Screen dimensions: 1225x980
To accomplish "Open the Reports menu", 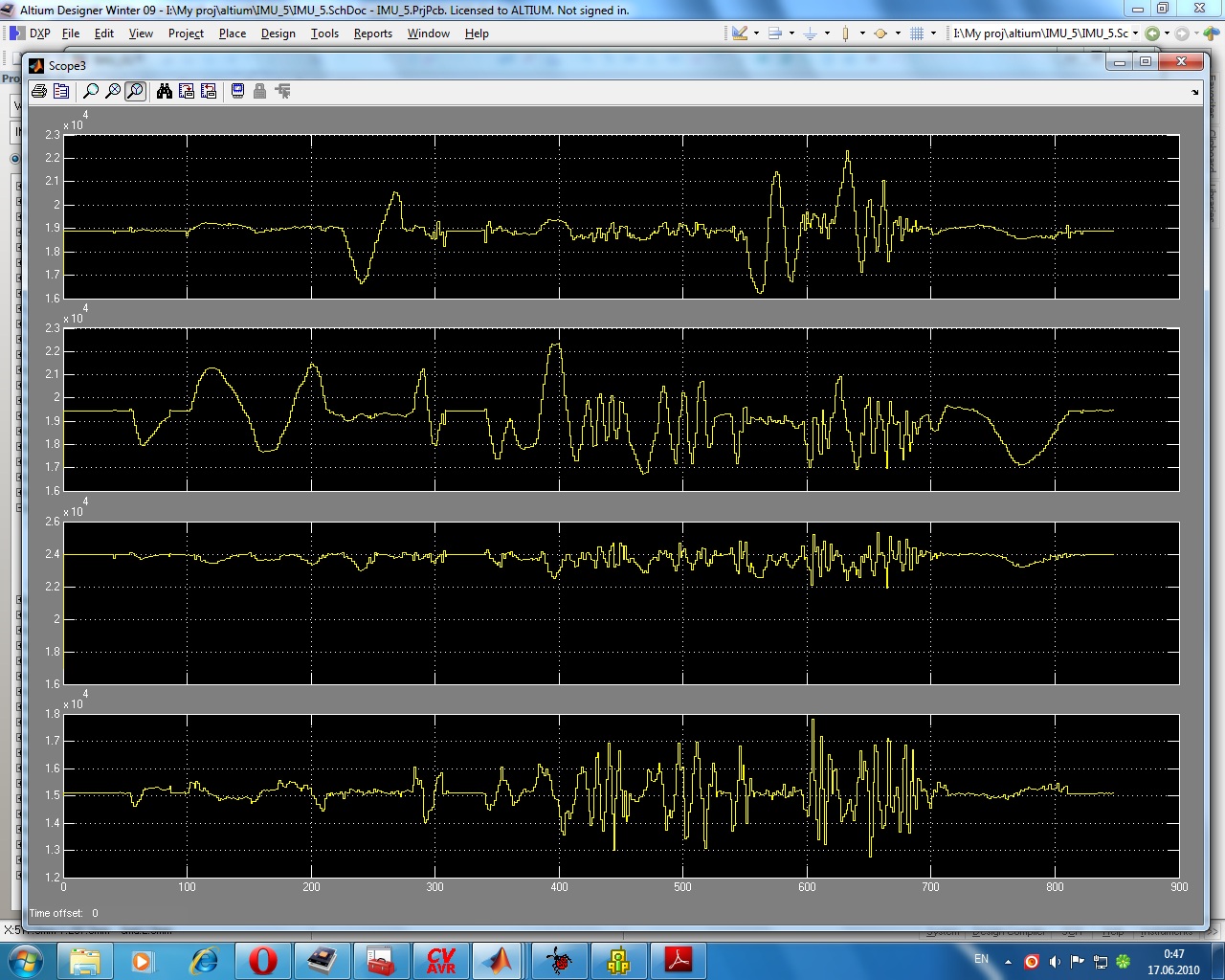I will point(372,33).
